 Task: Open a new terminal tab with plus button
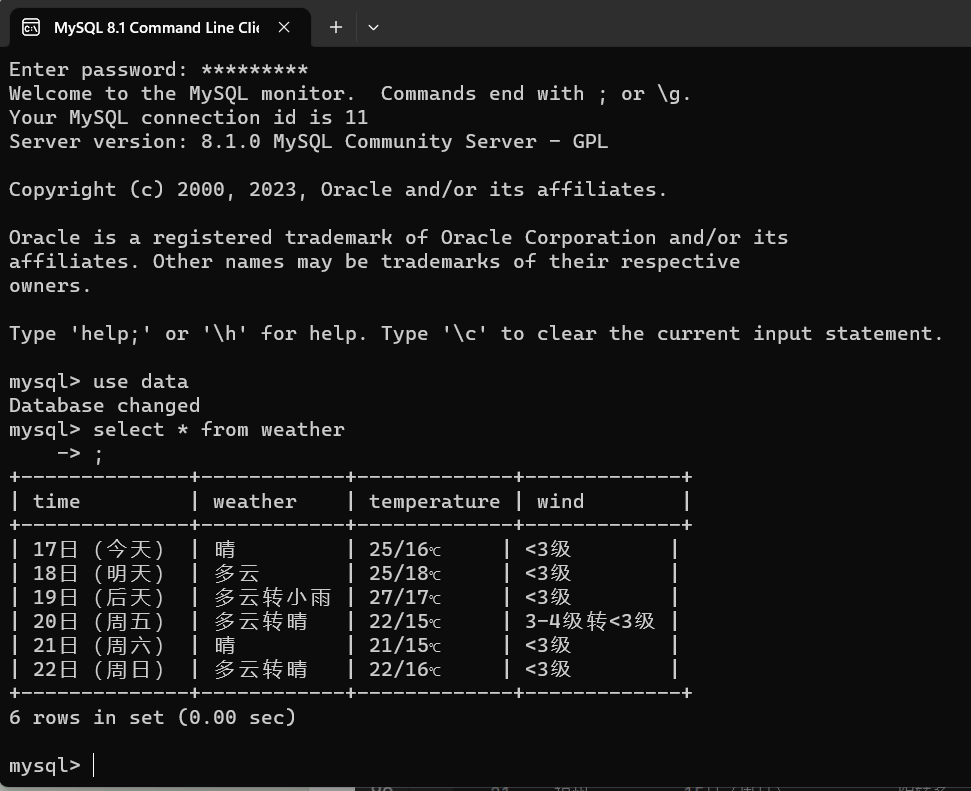click(x=336, y=27)
